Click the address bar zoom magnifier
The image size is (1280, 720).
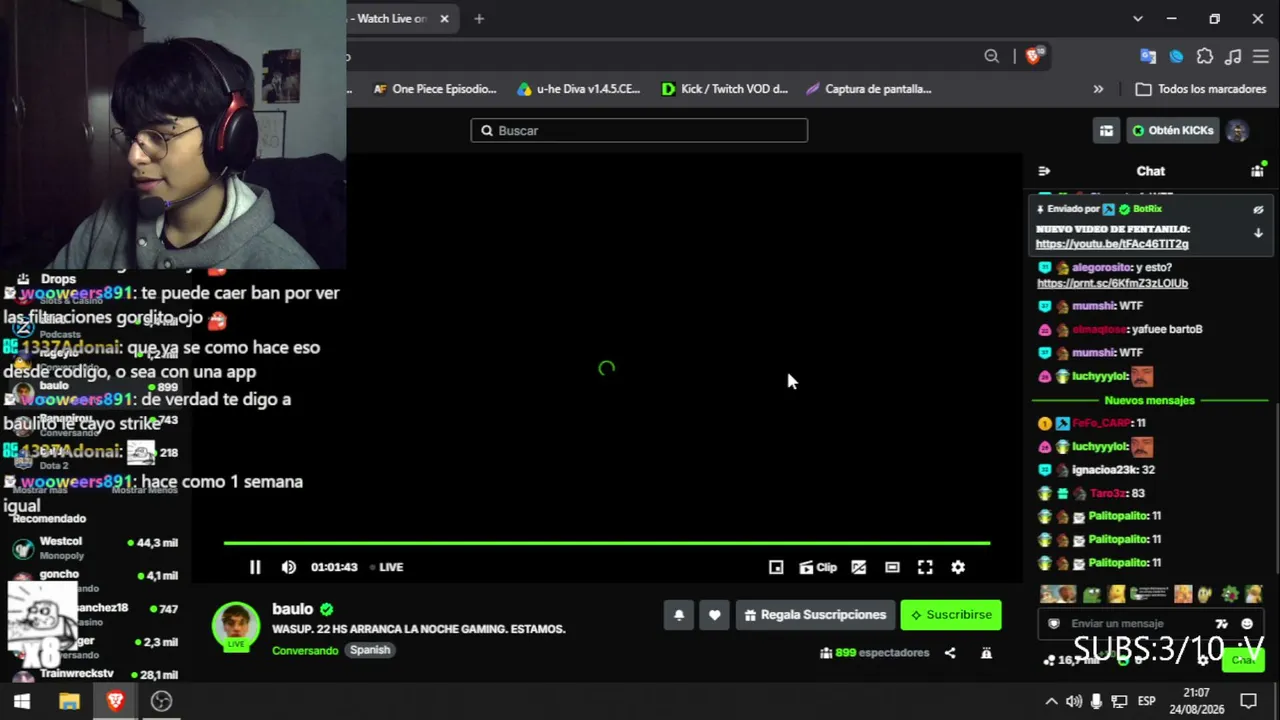point(991,56)
